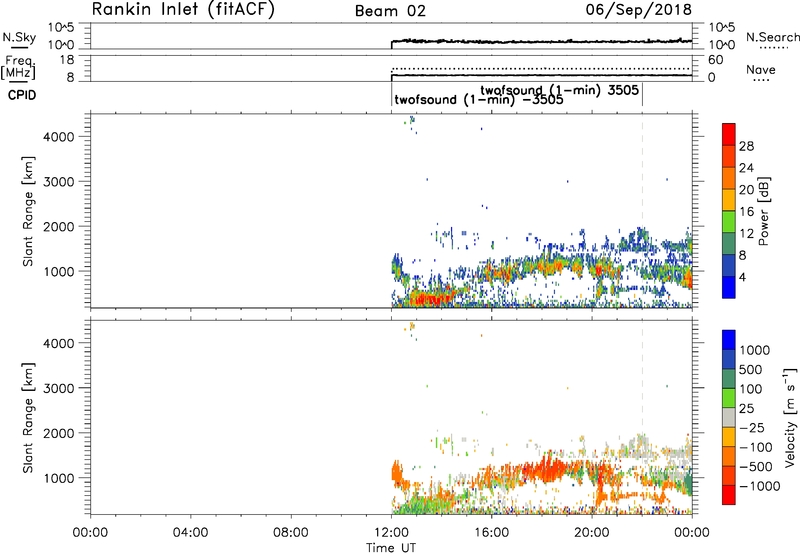Click power color bar value '16'
The height and width of the screenshot is (554, 800).
pos(746,212)
